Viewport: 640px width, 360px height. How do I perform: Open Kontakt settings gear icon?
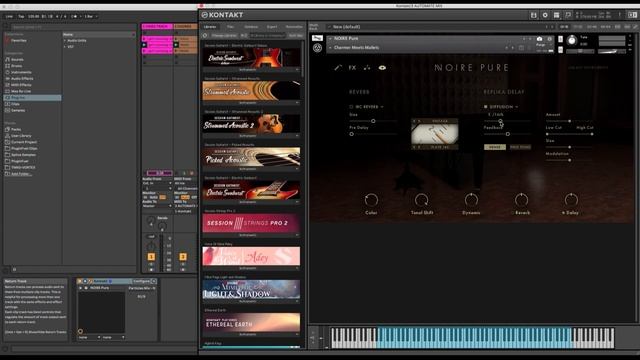tap(545, 15)
